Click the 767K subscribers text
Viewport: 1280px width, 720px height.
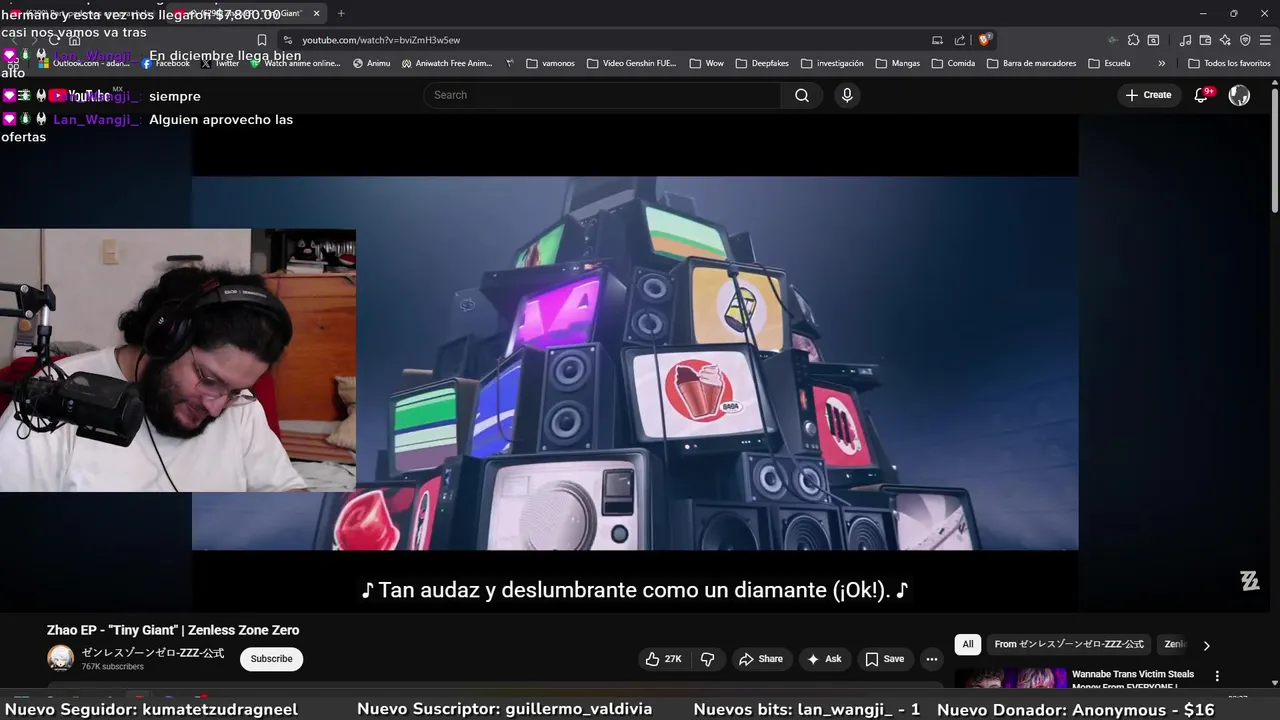click(113, 667)
